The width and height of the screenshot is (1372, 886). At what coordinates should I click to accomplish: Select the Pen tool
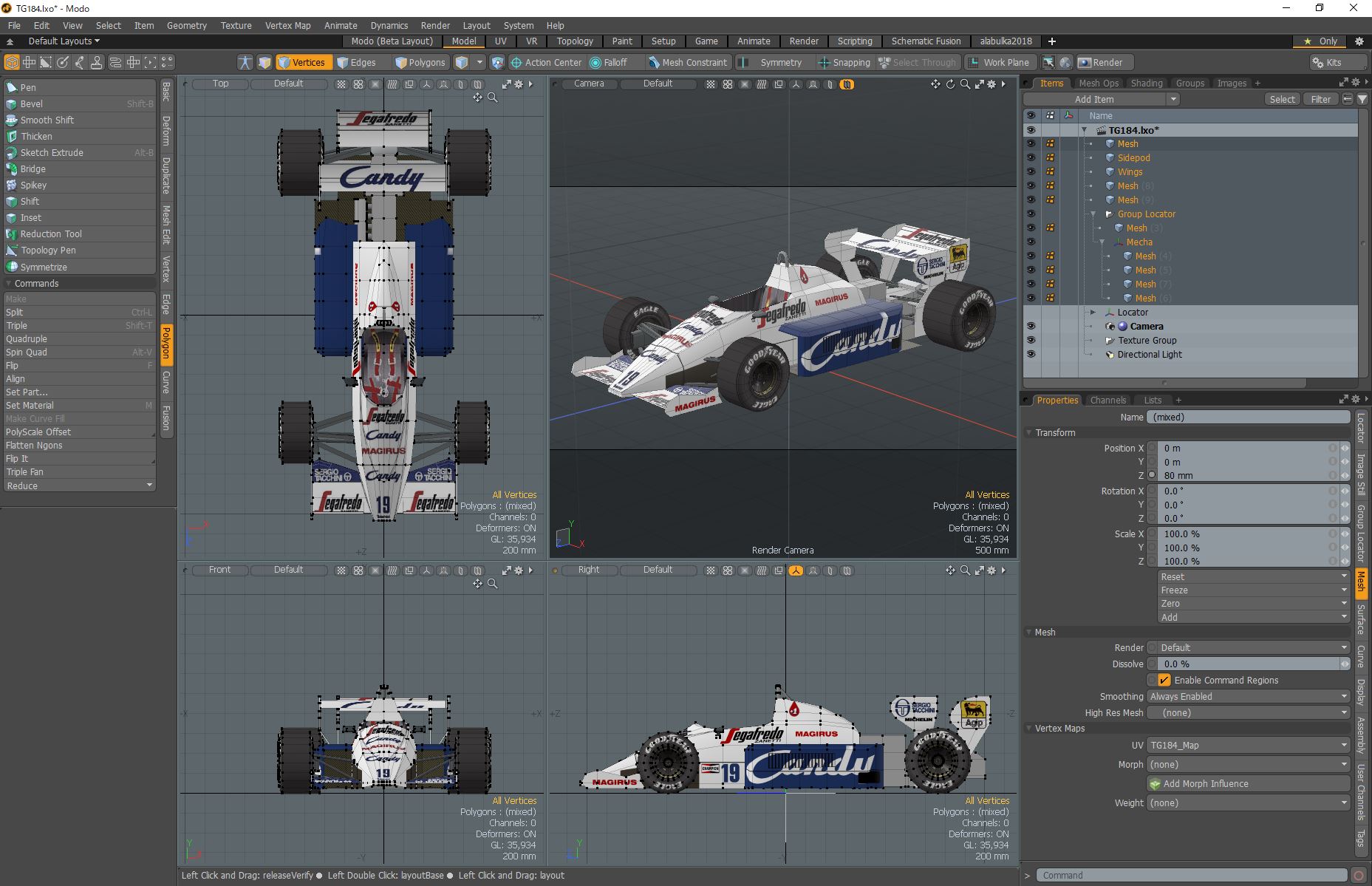pyautogui.click(x=79, y=87)
